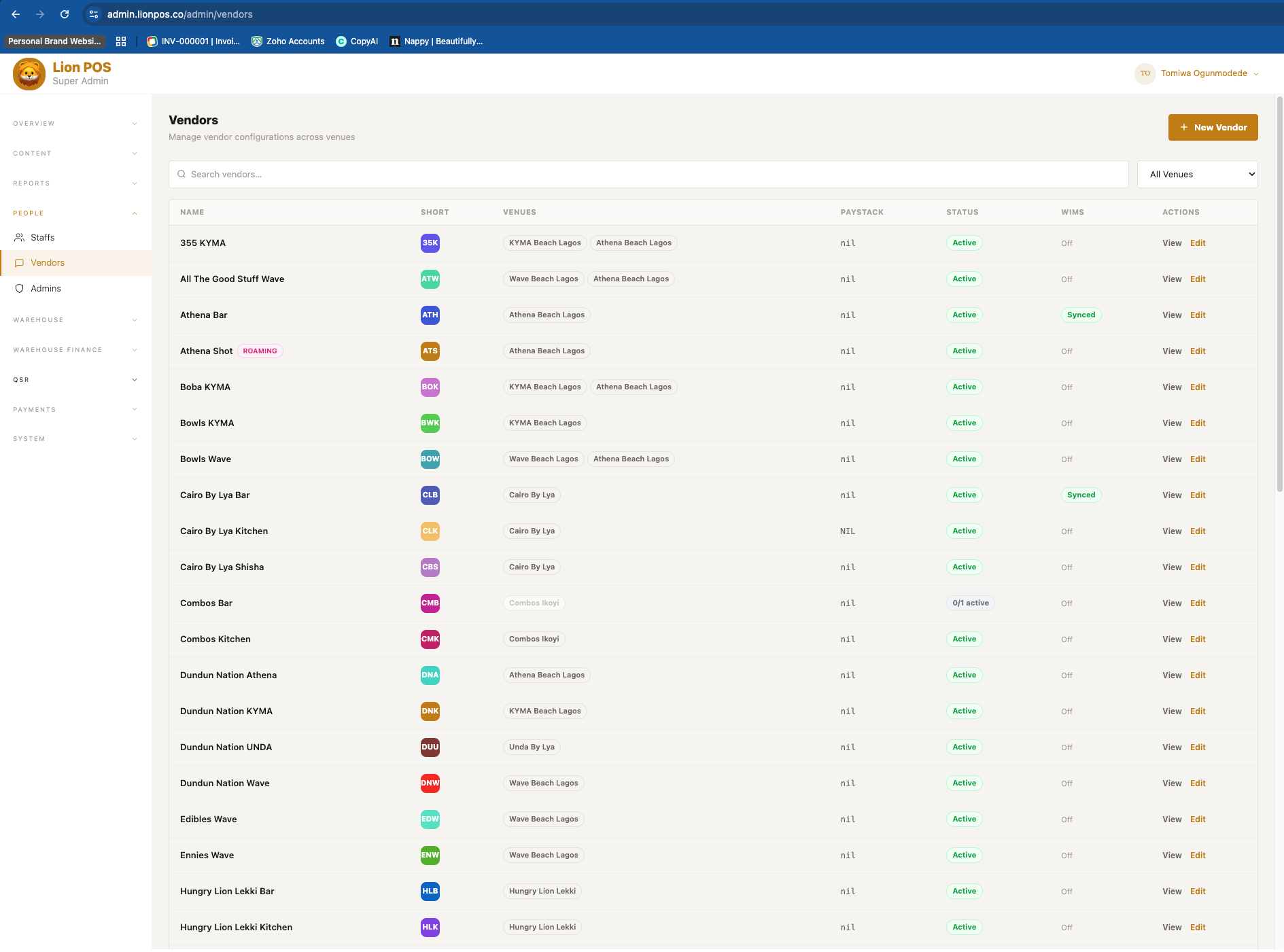Expand the Payments sidebar section
This screenshot has height=952, width=1284.
(x=75, y=410)
